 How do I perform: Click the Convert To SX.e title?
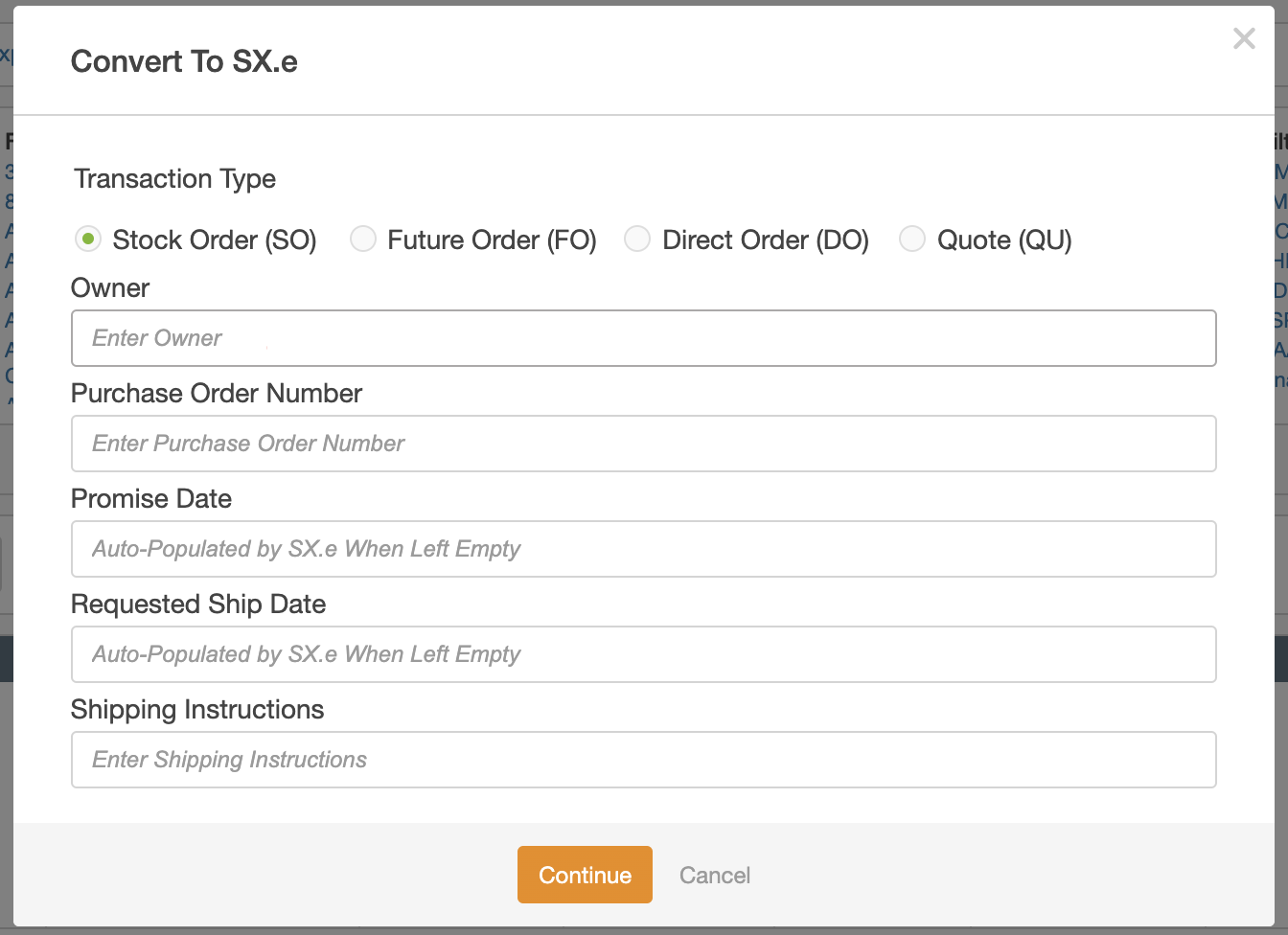[x=184, y=61]
